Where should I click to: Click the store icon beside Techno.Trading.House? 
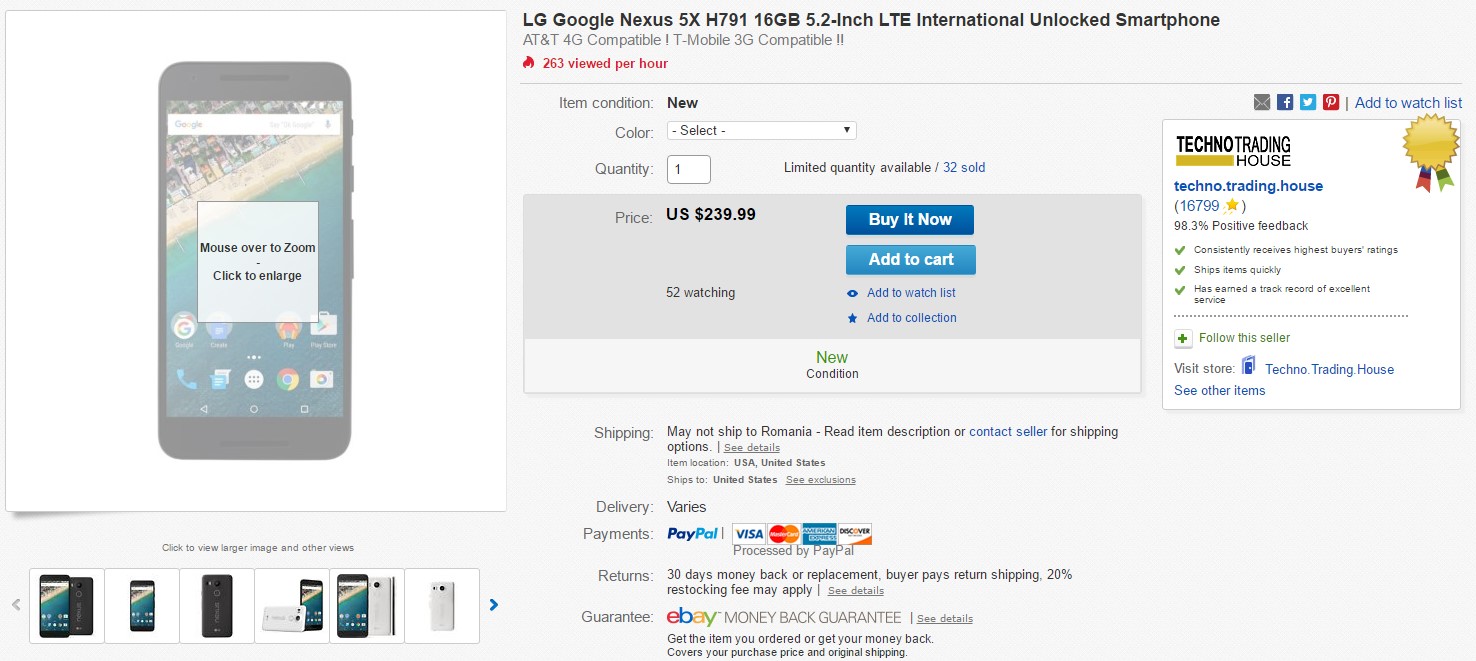coord(1249,366)
